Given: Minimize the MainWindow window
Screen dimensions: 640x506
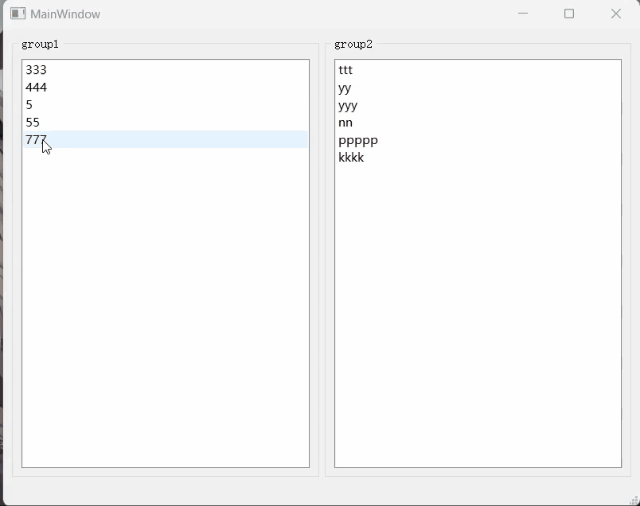Looking at the screenshot, I should pos(523,14).
